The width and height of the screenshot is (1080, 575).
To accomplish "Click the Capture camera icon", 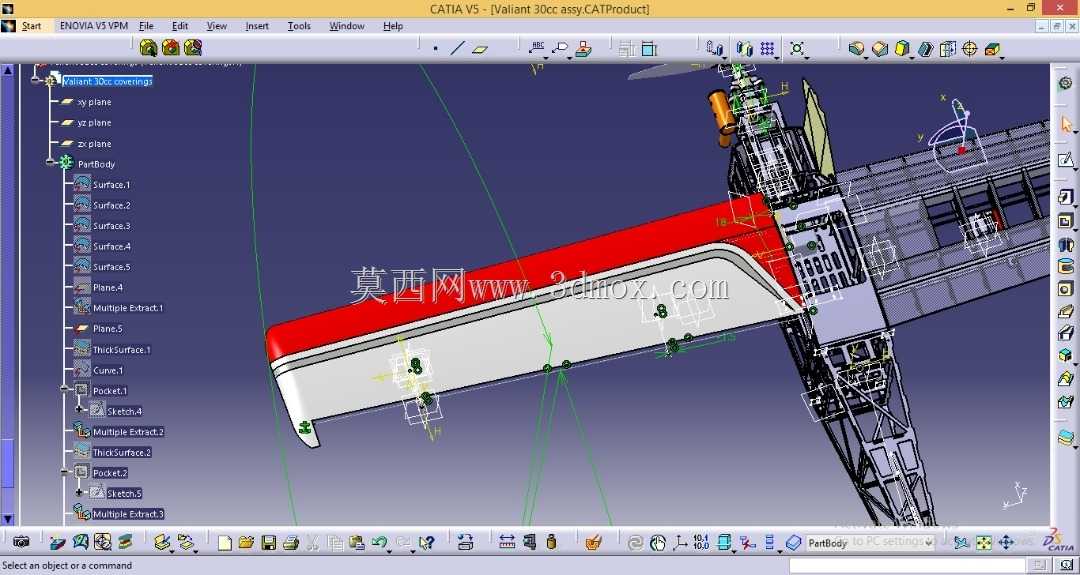I will pyautogui.click(x=21, y=542).
